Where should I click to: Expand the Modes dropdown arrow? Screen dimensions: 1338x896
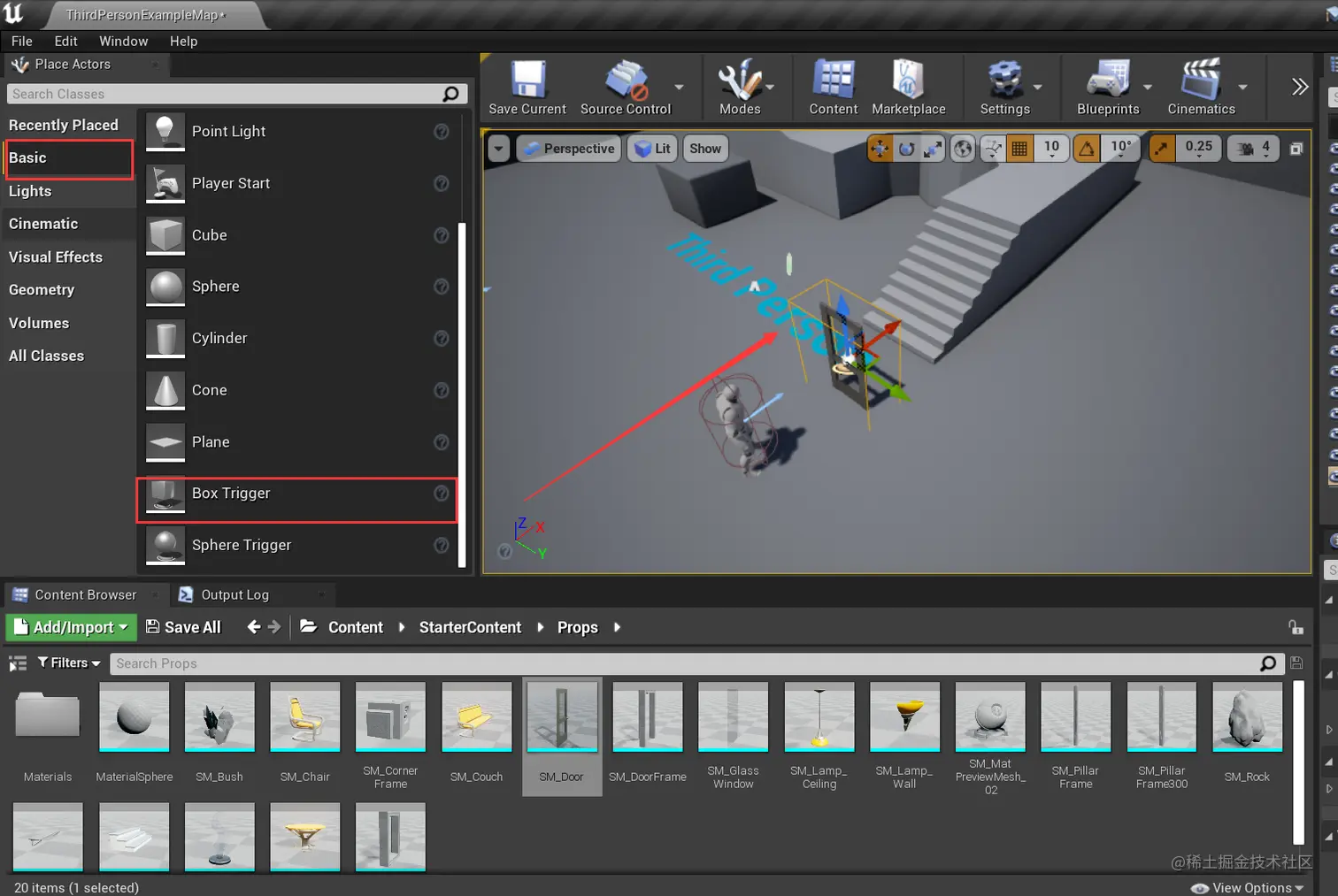(770, 87)
